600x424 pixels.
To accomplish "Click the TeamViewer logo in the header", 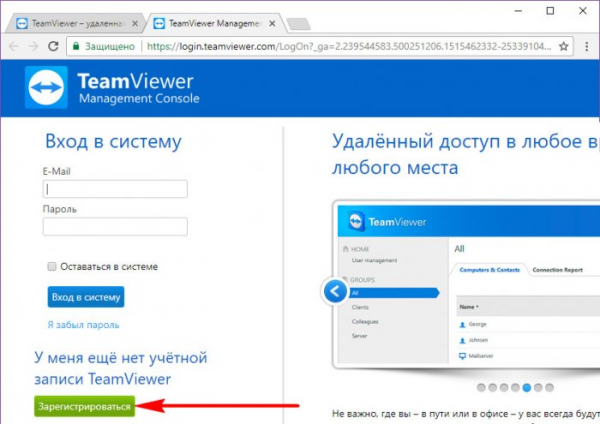I will click(46, 87).
